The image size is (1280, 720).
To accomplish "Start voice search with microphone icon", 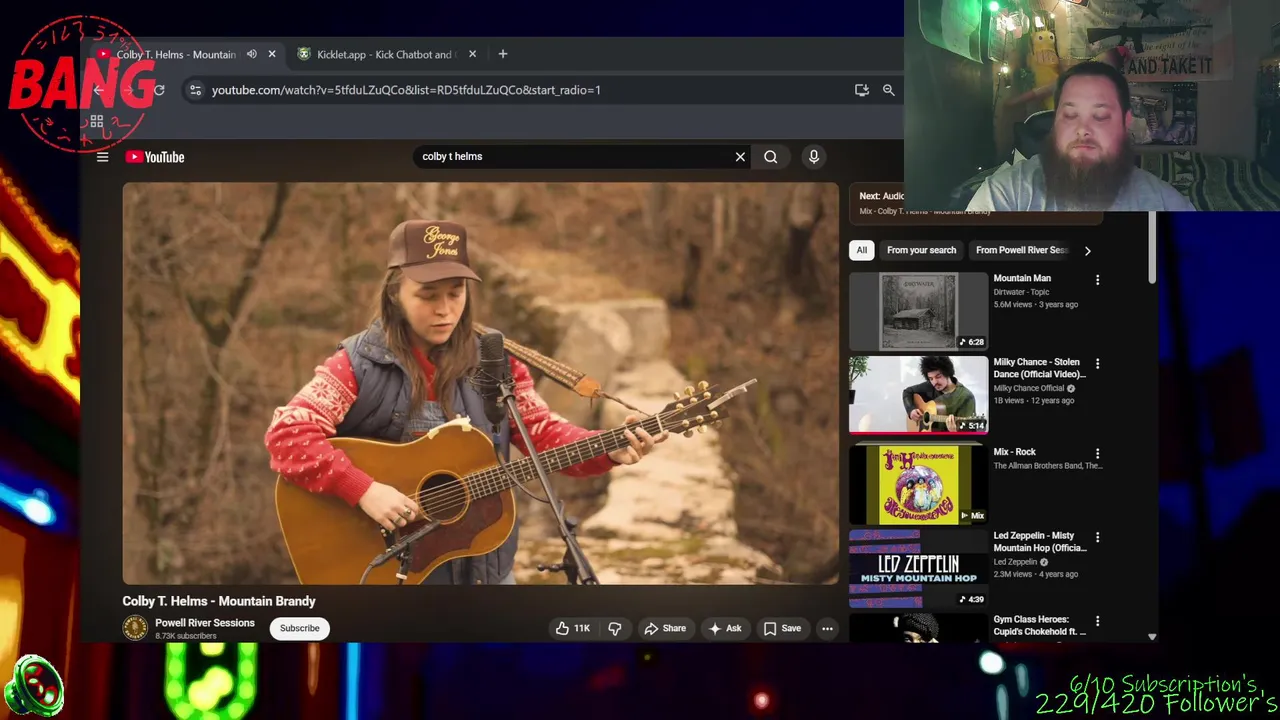I will tap(814, 157).
